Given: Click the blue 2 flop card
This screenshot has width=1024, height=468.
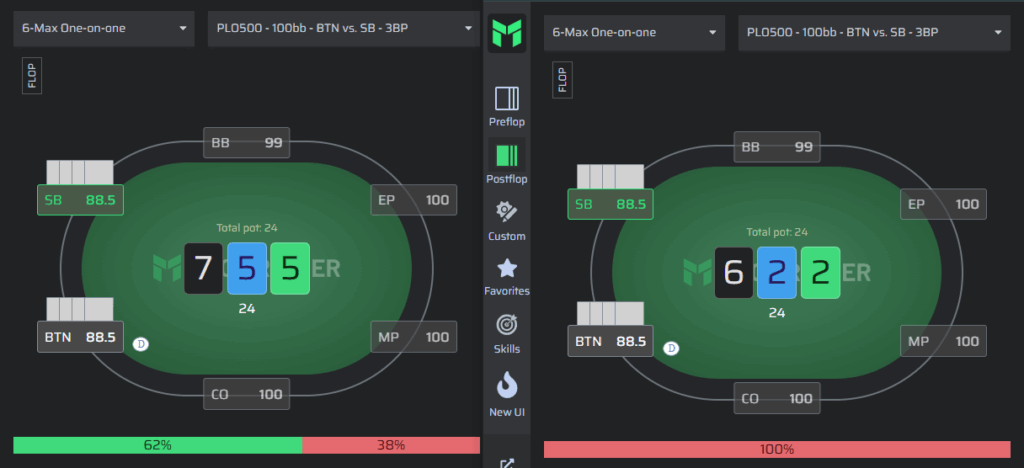Looking at the screenshot, I should click(x=777, y=273).
